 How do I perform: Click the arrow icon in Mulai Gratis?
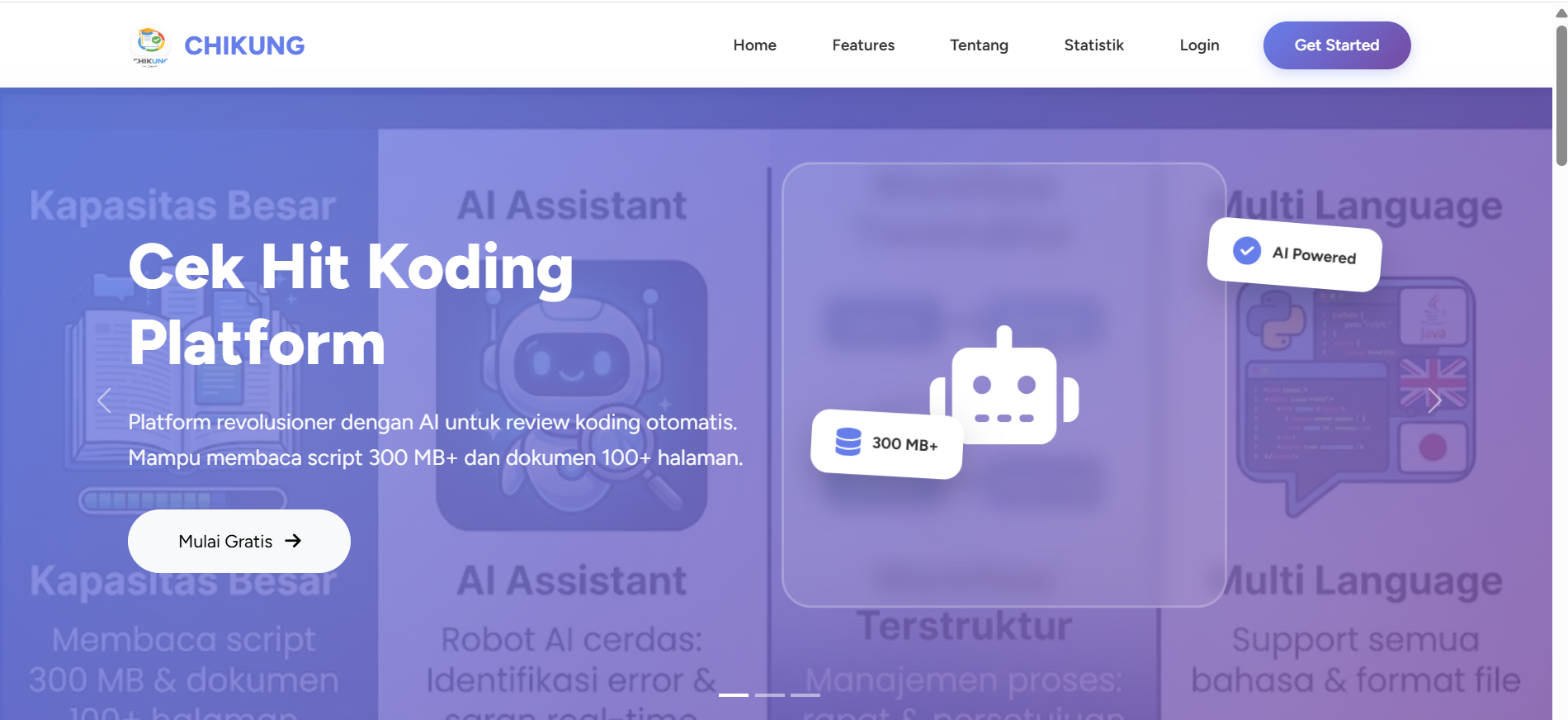pyautogui.click(x=293, y=541)
